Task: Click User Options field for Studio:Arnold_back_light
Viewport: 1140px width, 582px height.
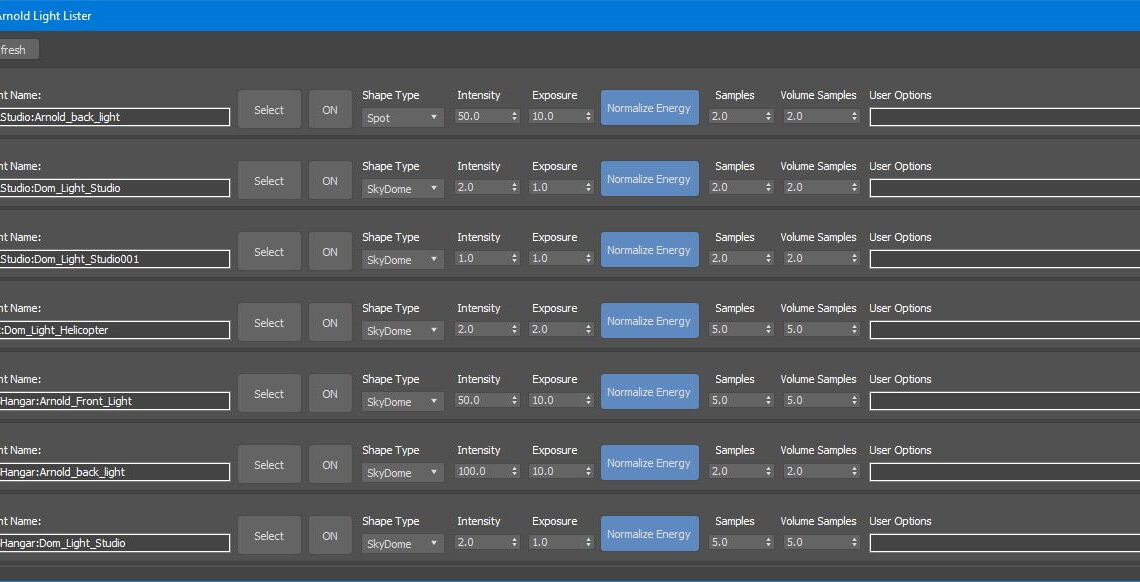Action: (1003, 117)
